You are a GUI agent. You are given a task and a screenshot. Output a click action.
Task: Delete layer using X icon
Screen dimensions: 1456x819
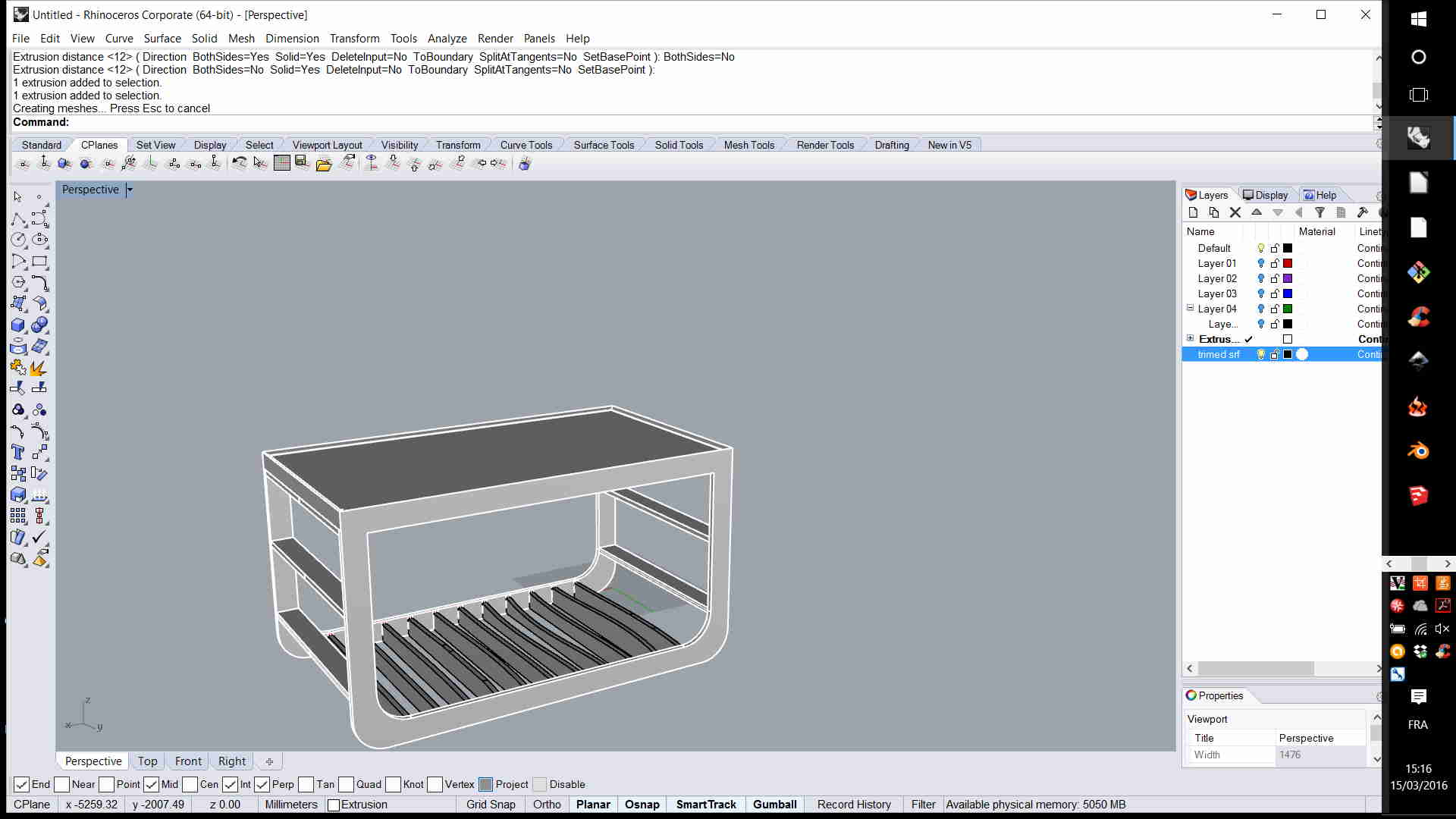click(x=1235, y=213)
